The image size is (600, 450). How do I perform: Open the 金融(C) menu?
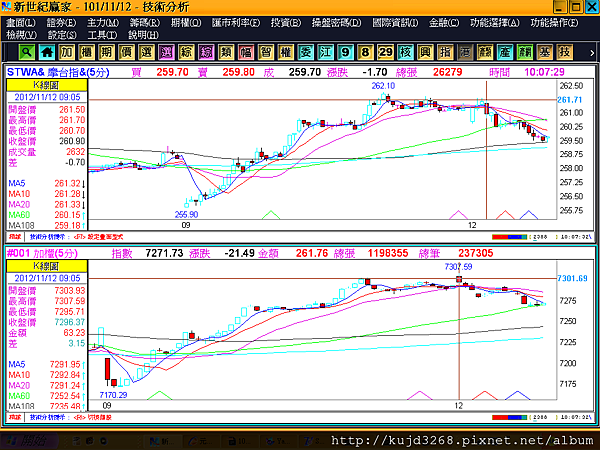click(444, 23)
